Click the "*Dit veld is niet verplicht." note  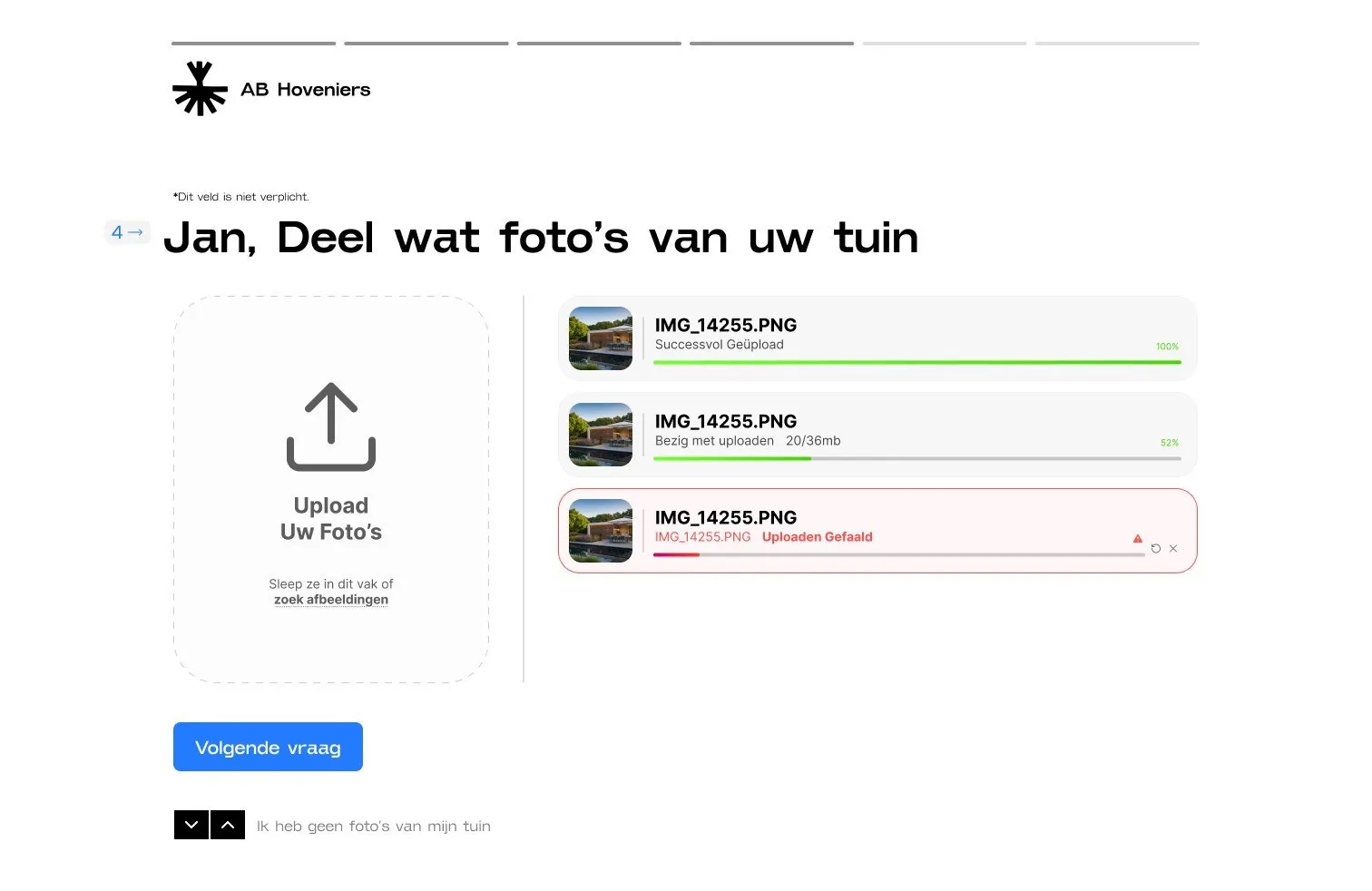coord(241,197)
